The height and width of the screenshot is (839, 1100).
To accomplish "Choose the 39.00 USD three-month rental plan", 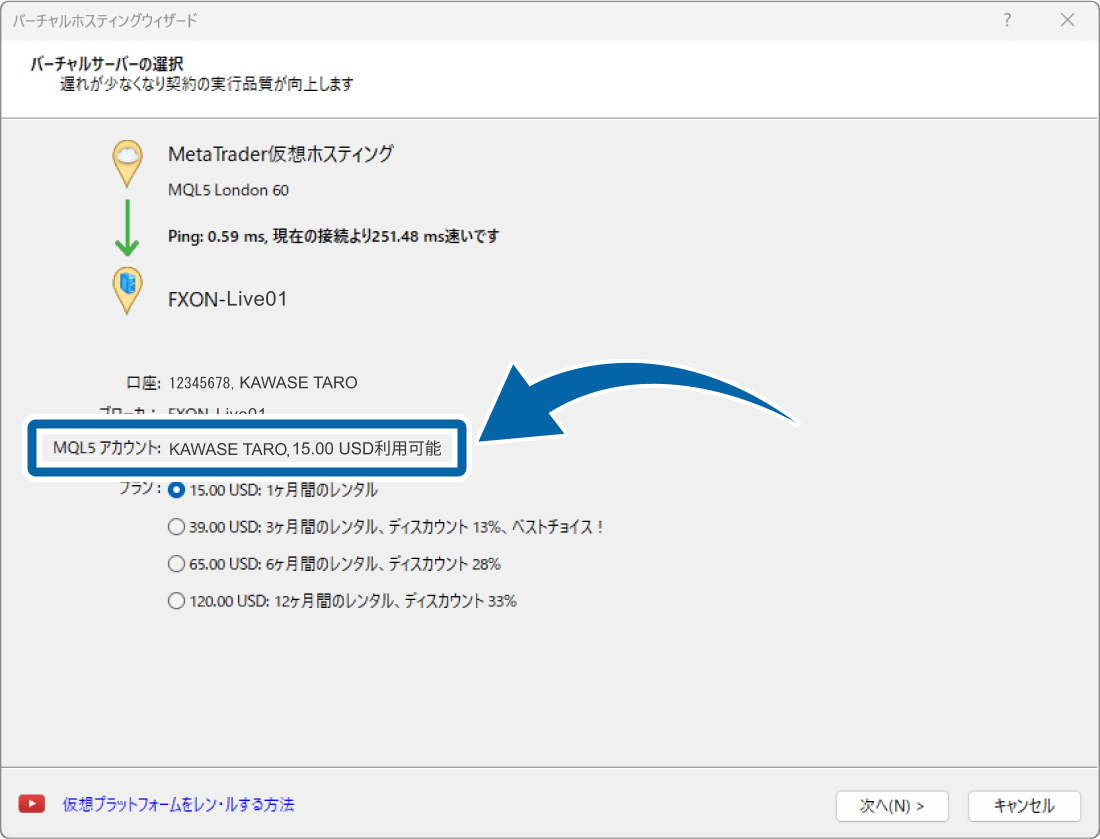I will tap(177, 527).
